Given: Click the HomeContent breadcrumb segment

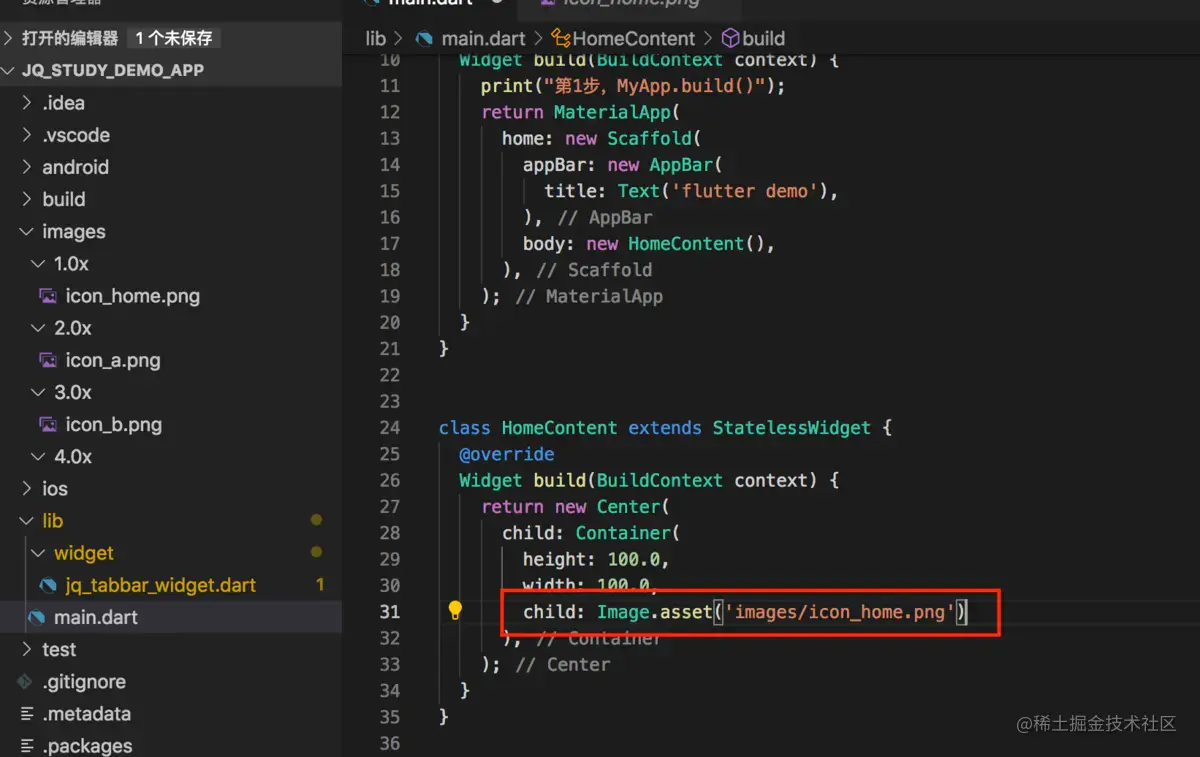Looking at the screenshot, I should pyautogui.click(x=634, y=39).
